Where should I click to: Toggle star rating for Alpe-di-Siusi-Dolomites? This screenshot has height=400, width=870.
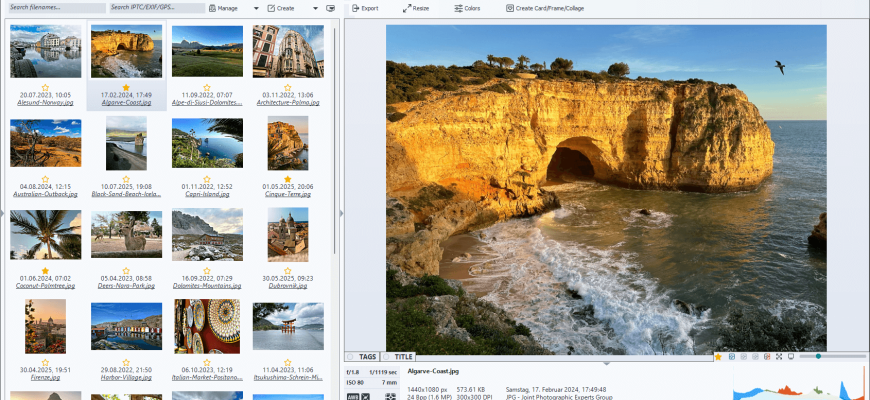pos(207,88)
